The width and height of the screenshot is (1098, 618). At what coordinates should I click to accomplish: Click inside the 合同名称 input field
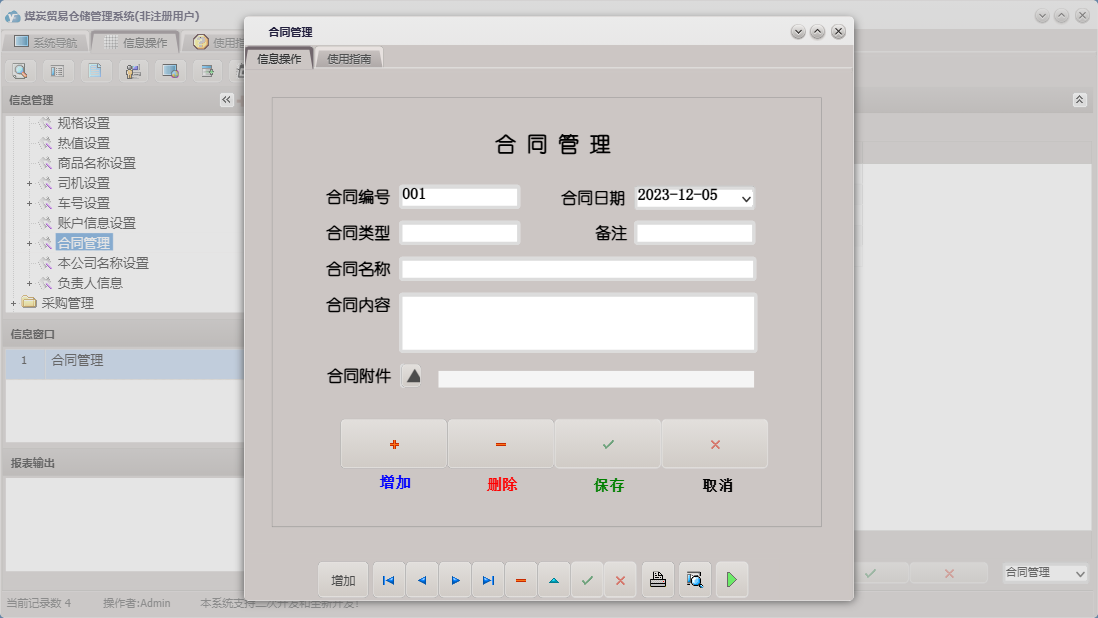coord(578,268)
